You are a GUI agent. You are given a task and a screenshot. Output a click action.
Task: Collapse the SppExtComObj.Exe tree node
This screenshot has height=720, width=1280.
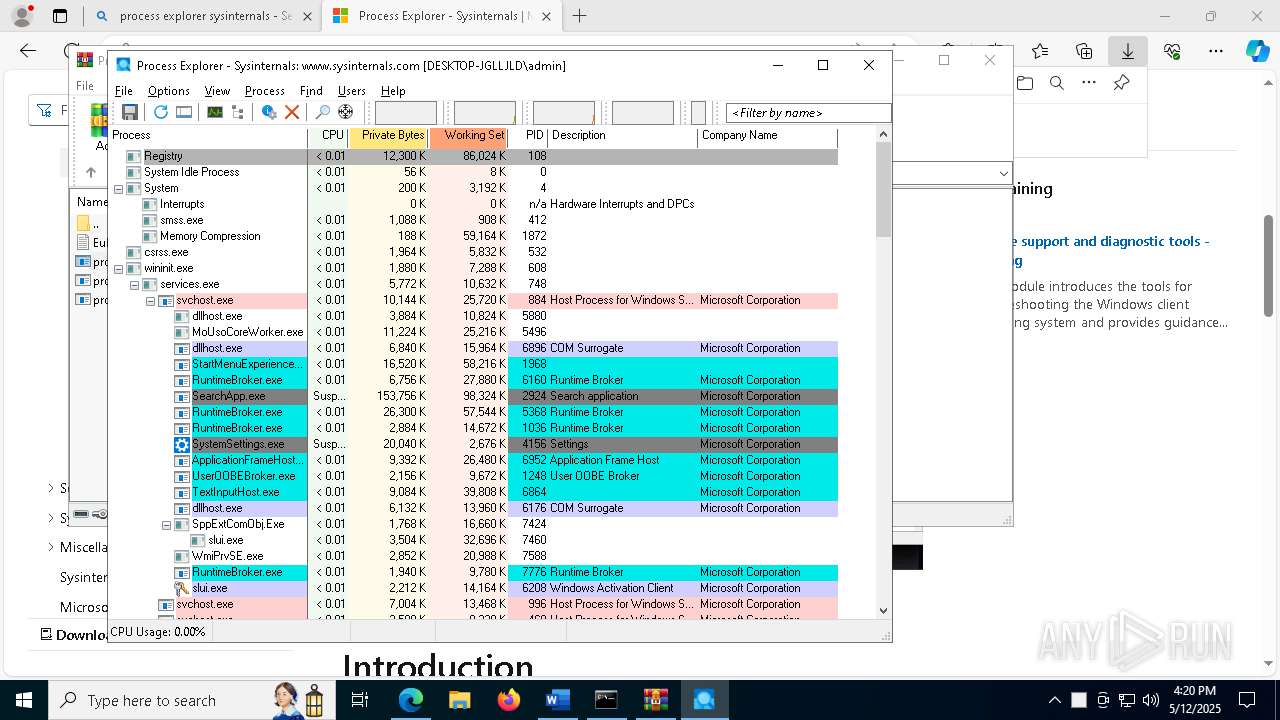(166, 524)
